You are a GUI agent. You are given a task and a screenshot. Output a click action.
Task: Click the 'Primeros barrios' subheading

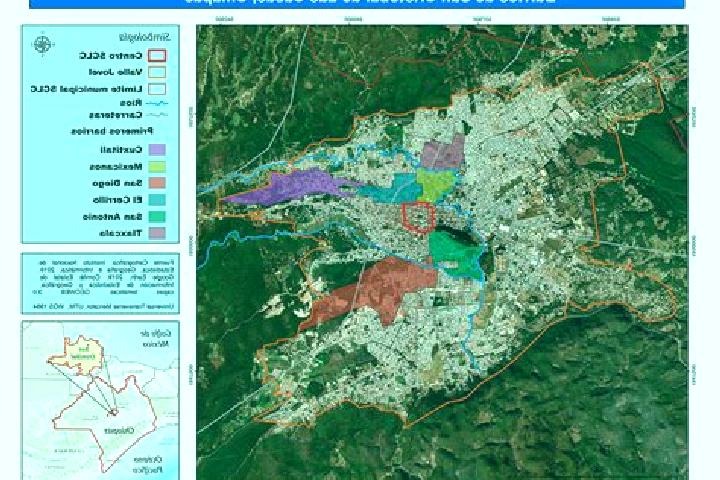[112, 131]
